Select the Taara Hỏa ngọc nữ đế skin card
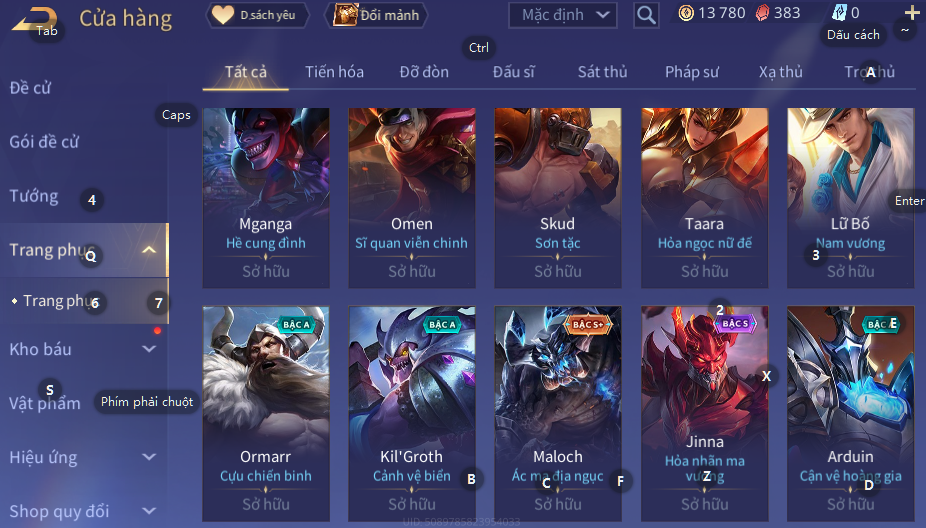The height and width of the screenshot is (528, 926). click(x=704, y=197)
